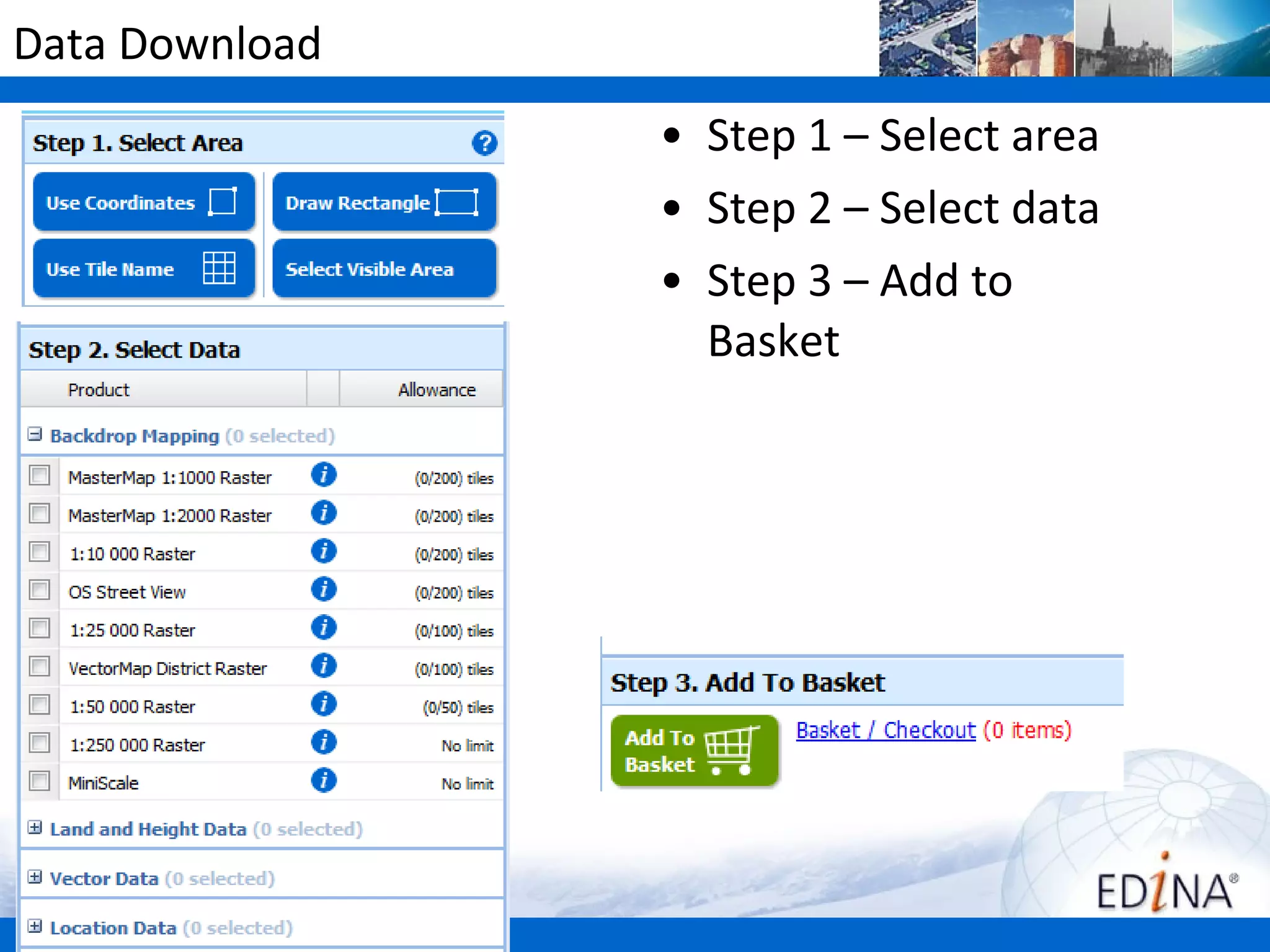Click info icon for MasterMap 1:1000 Raster
This screenshot has height=952, width=1270.
(x=324, y=475)
